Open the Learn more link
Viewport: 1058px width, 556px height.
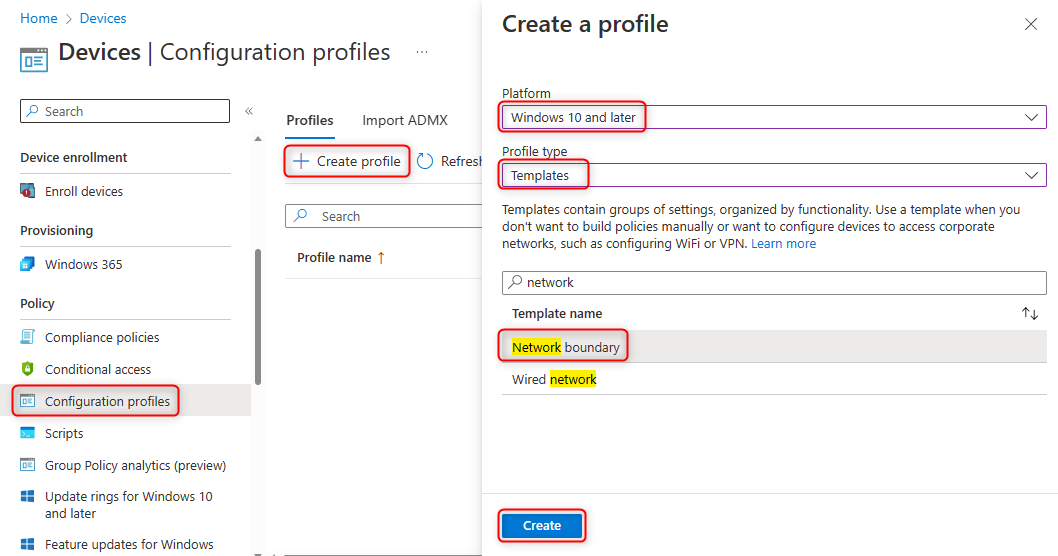pos(783,244)
